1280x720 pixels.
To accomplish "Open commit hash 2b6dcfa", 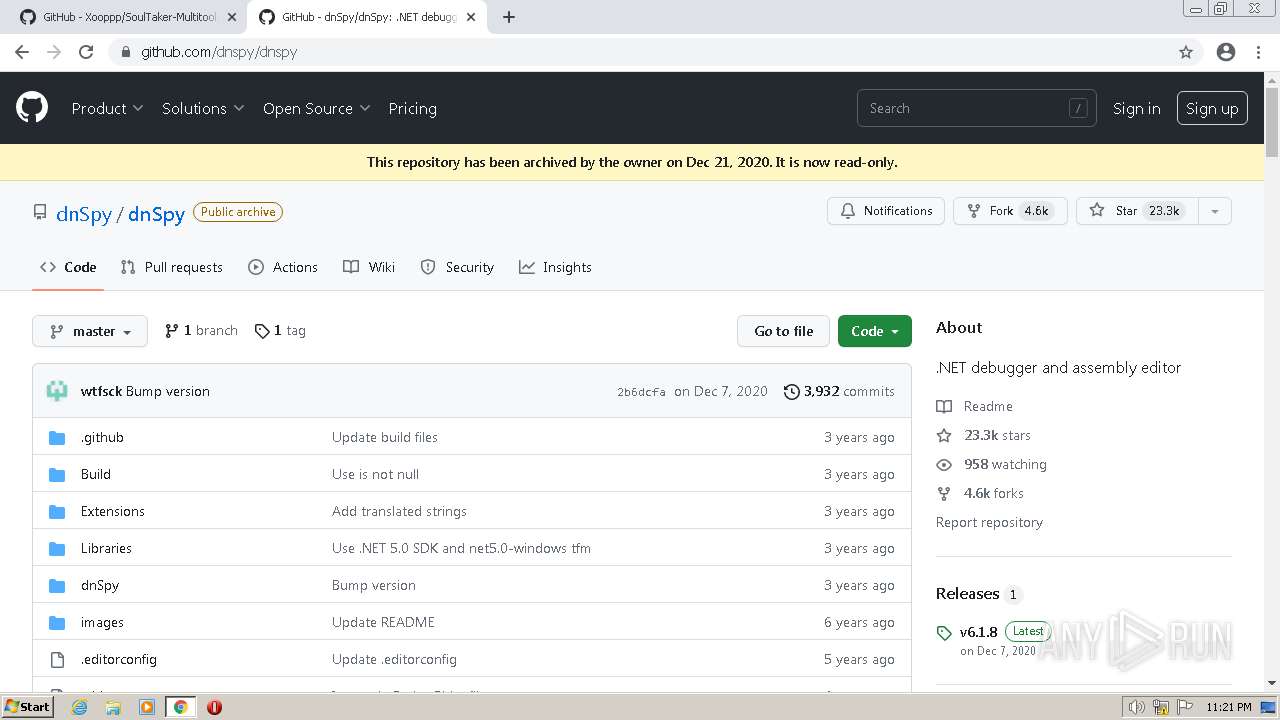I will [x=641, y=392].
